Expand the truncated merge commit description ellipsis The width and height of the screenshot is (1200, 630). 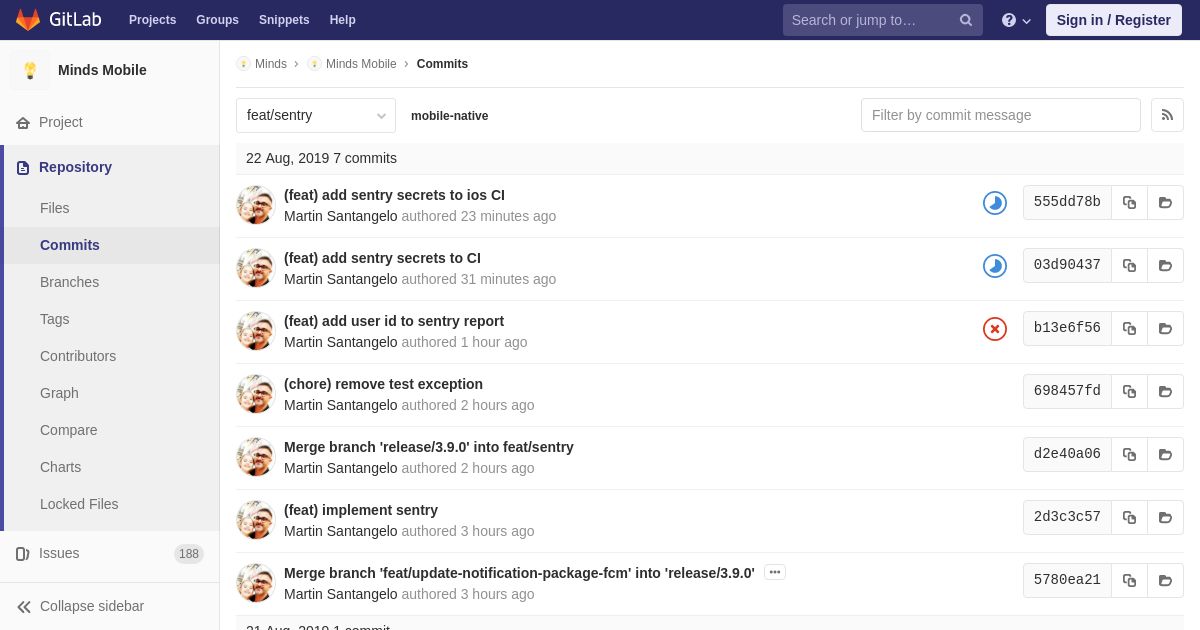click(775, 572)
